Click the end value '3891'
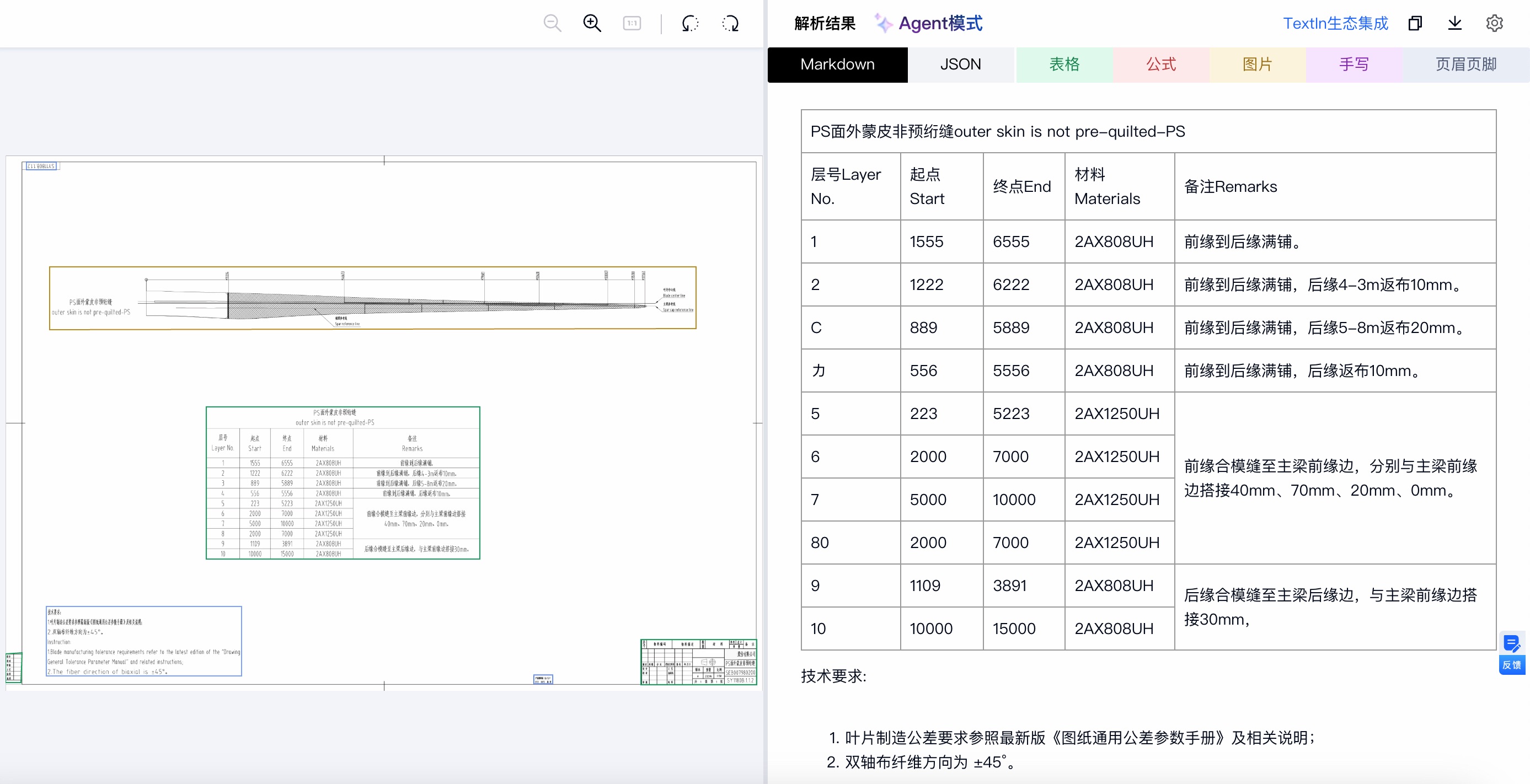The width and height of the screenshot is (1530, 784). click(1010, 586)
